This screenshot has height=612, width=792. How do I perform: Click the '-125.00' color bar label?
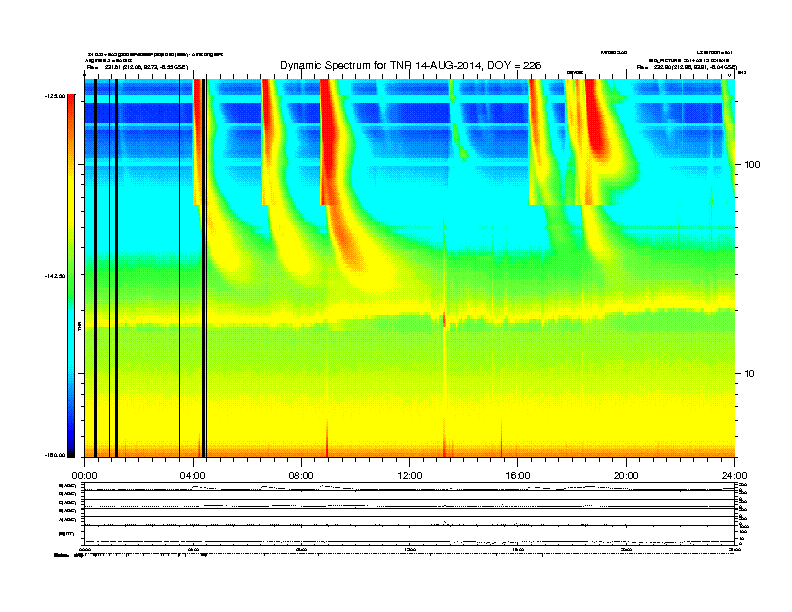55,96
